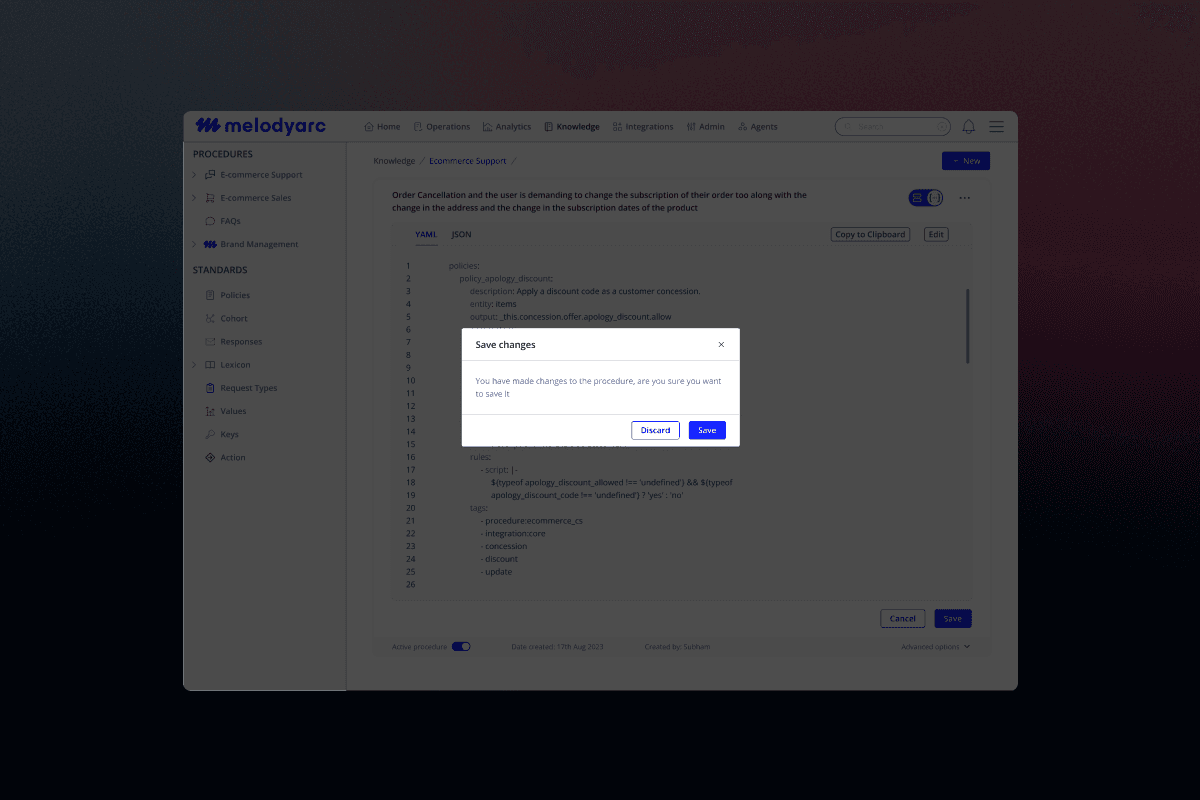Open Admin in top navigation
This screenshot has width=1200, height=800.
click(706, 127)
